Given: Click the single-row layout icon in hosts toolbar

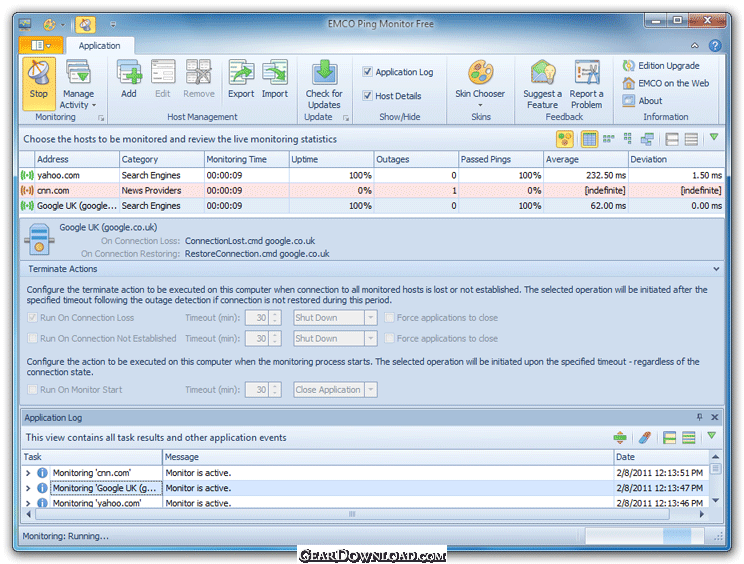Looking at the screenshot, I should pos(672,139).
